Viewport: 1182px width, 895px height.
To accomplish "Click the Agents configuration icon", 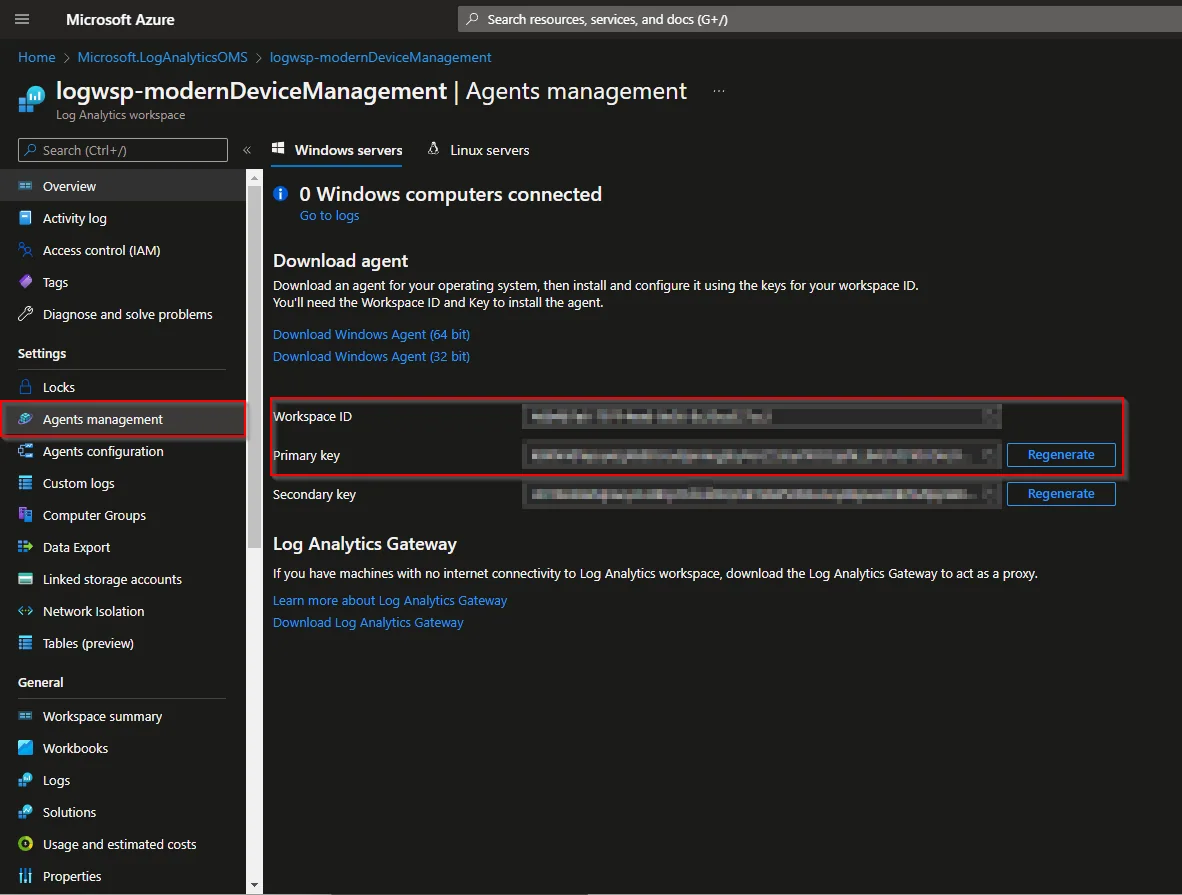I will (x=26, y=451).
